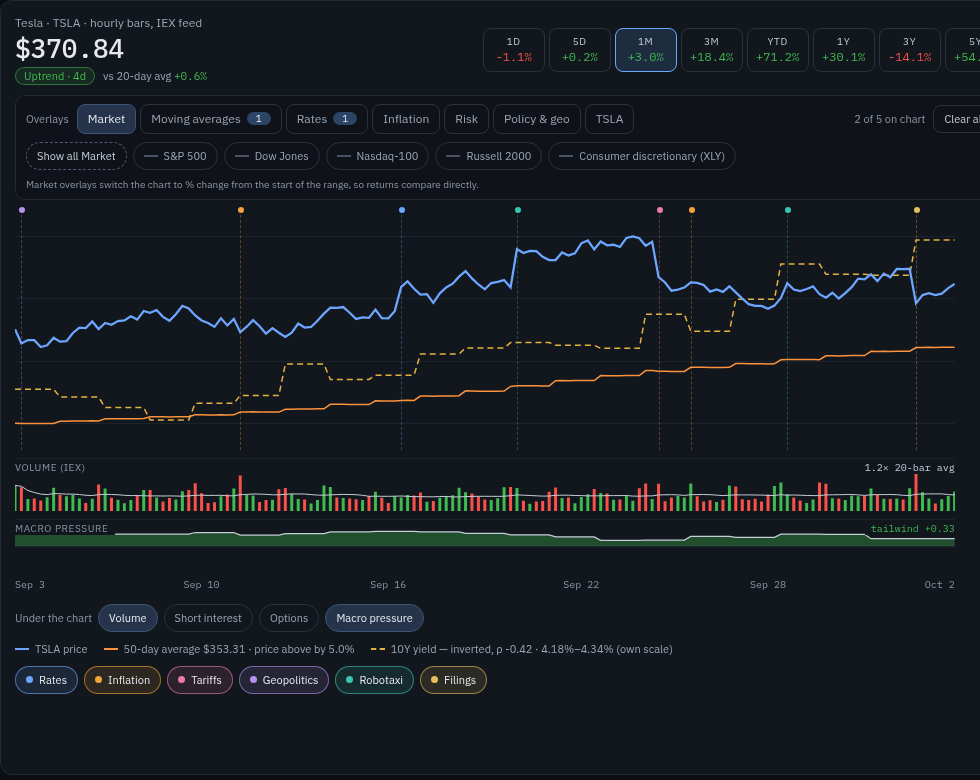The height and width of the screenshot is (780, 980).
Task: Toggle Inflation event markers filter
Action: pos(122,680)
